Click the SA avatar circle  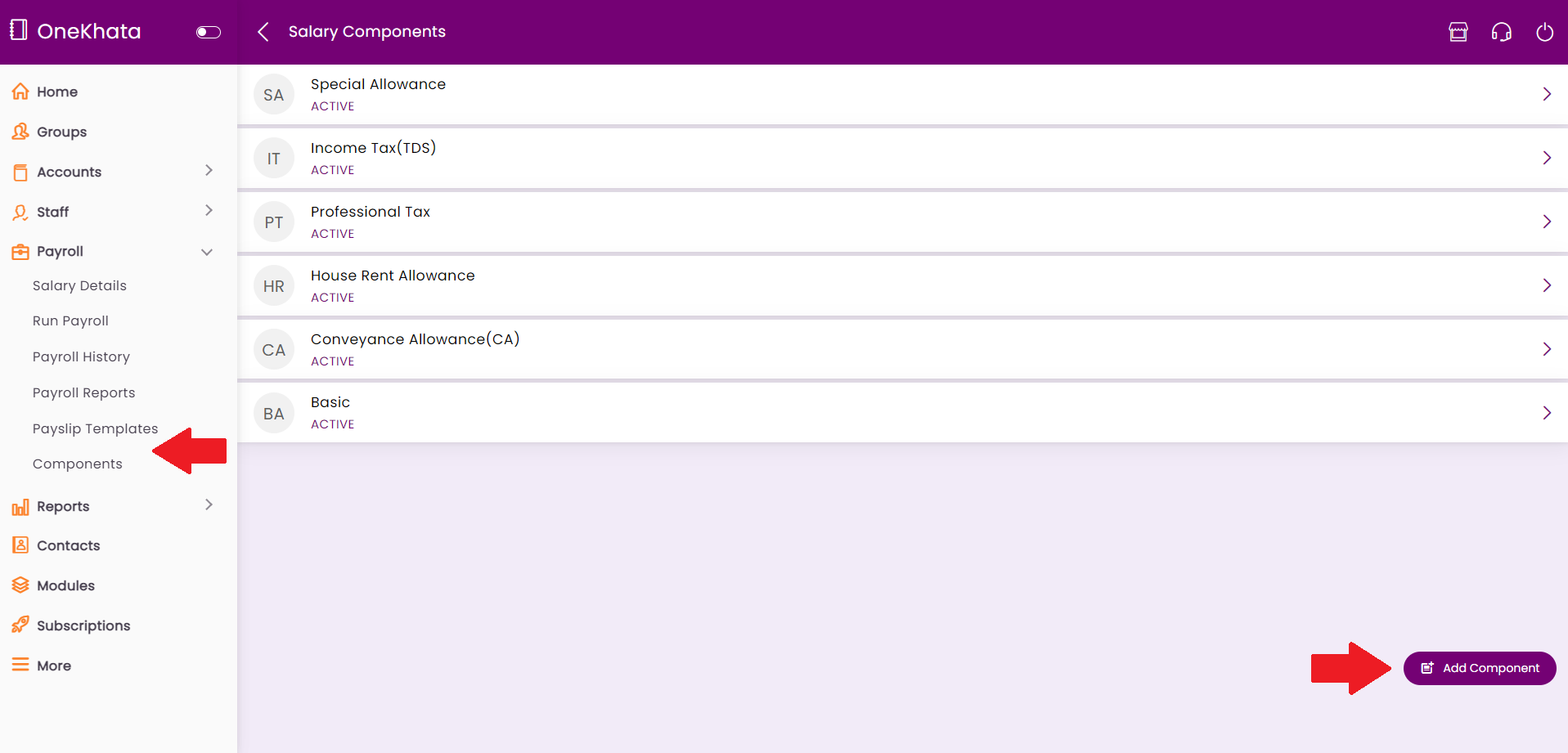[x=274, y=95]
